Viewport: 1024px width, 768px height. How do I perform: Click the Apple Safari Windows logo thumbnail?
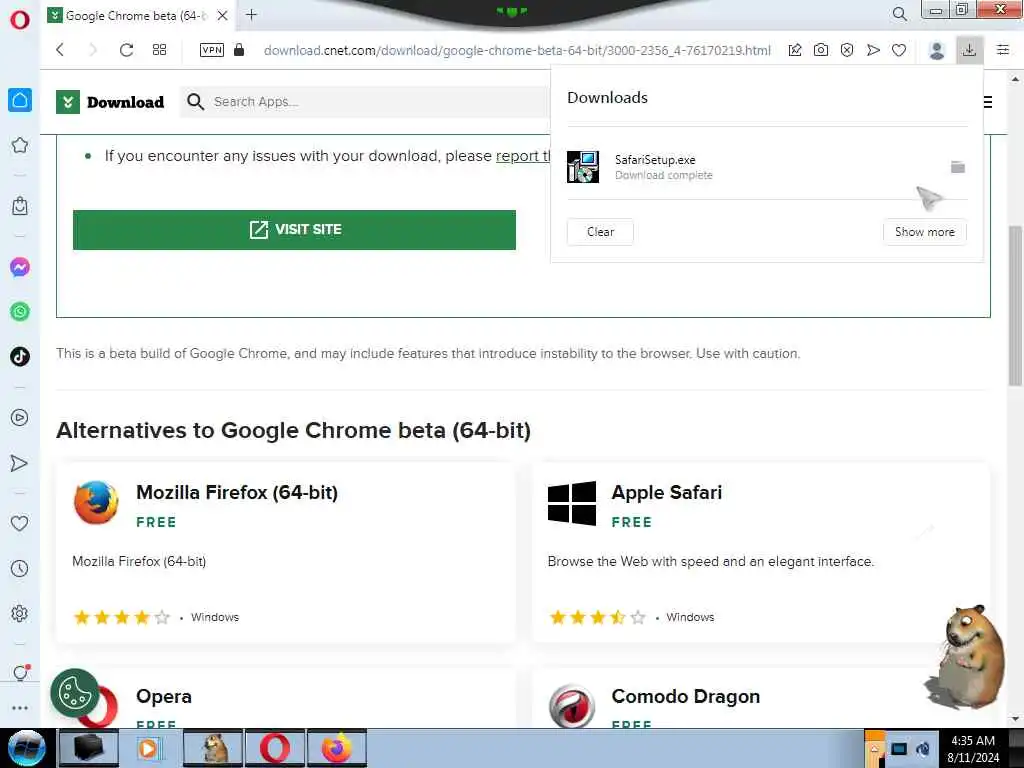click(x=571, y=503)
